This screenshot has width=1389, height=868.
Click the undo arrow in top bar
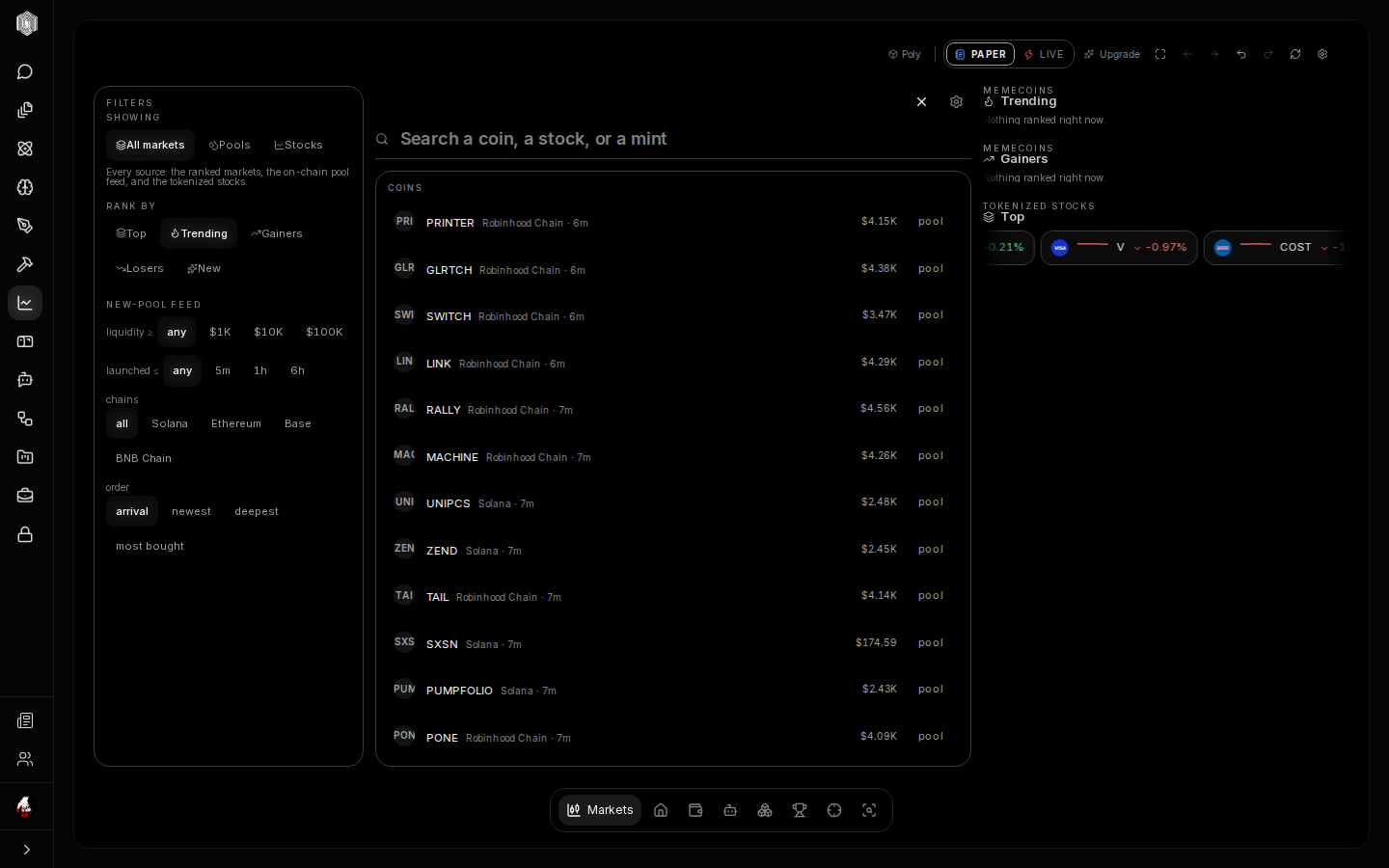1241,54
